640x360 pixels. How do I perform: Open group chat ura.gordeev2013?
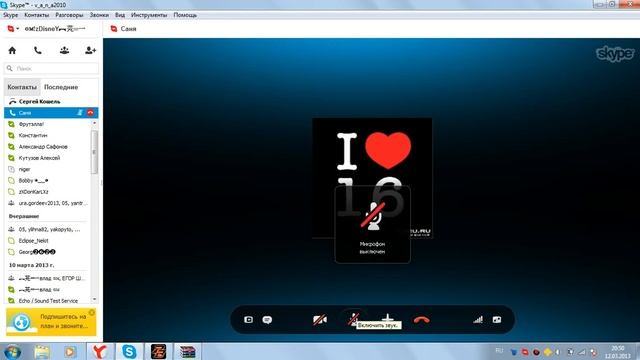coord(48,203)
